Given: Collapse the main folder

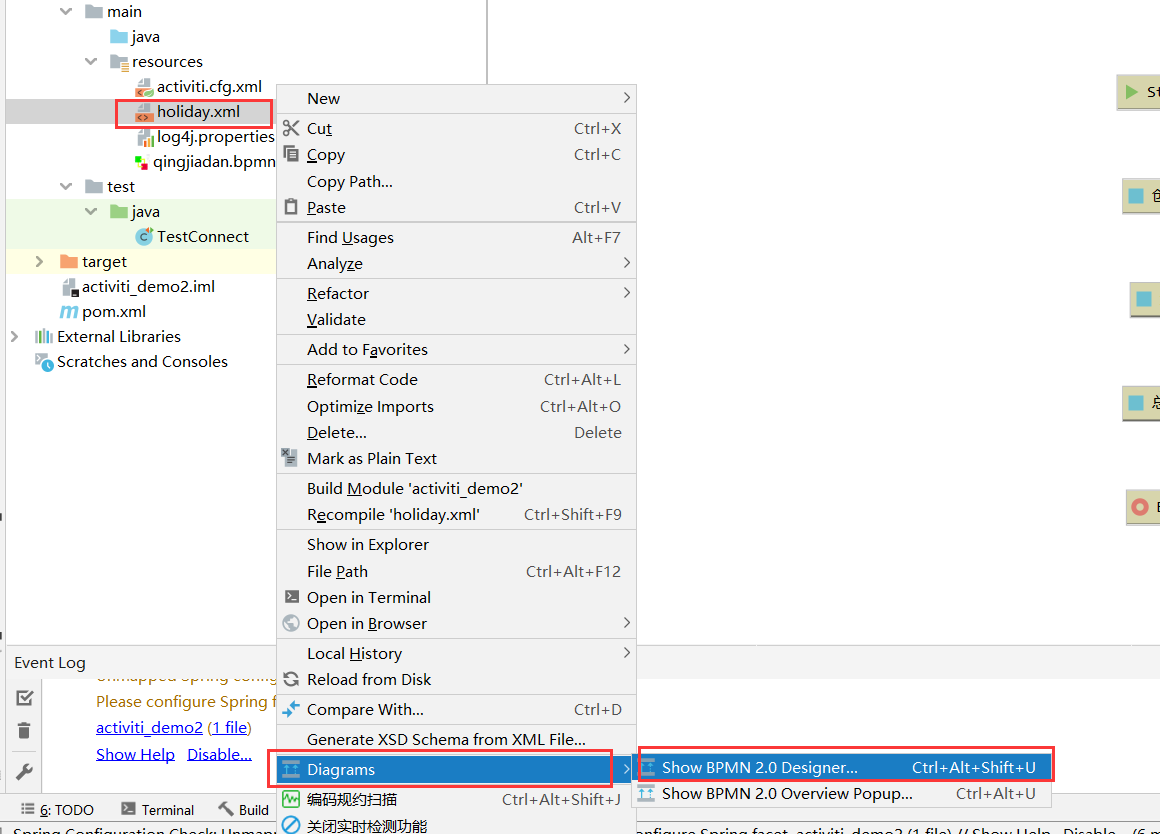Looking at the screenshot, I should click(66, 11).
